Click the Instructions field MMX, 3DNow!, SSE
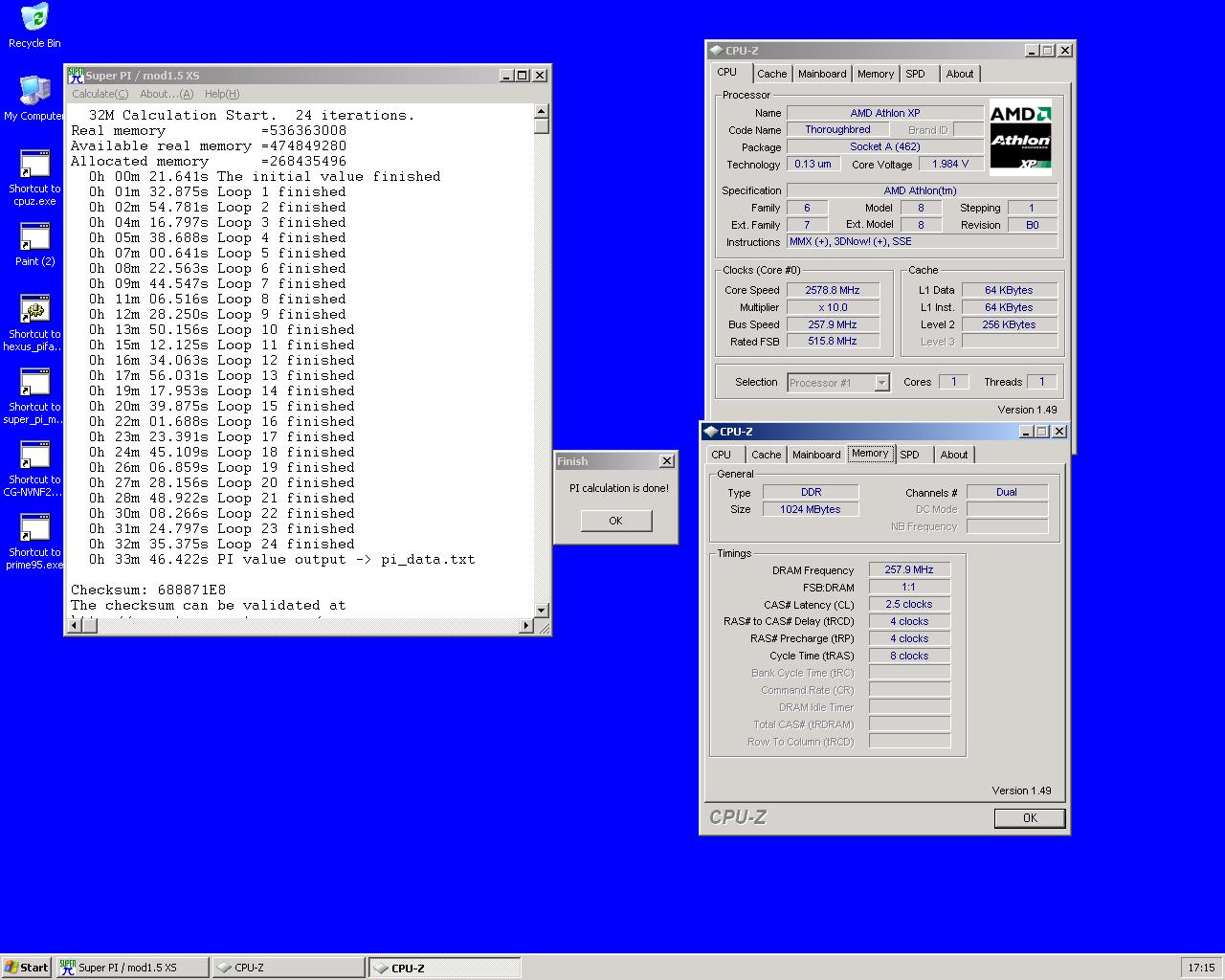 [x=923, y=242]
